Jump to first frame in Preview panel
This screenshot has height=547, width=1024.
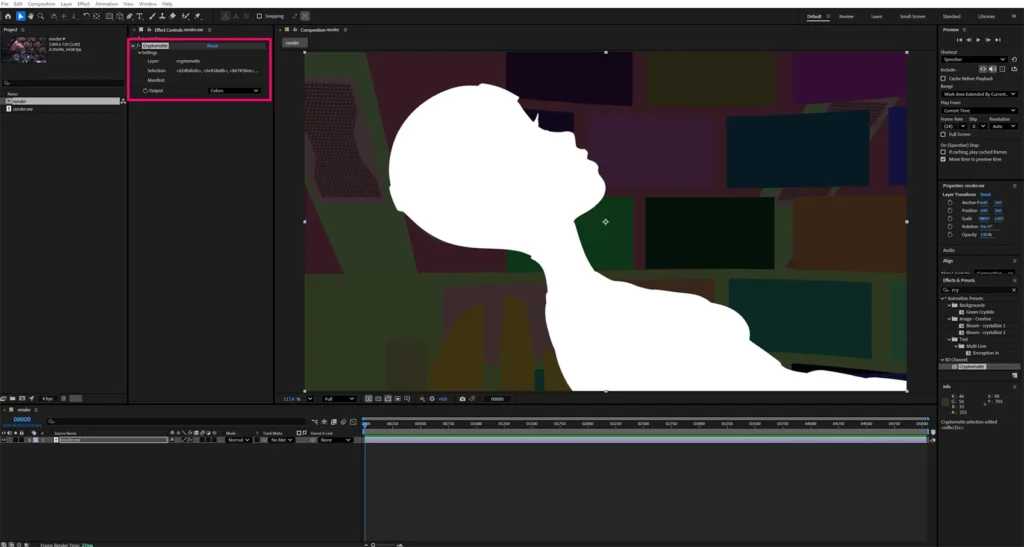(959, 40)
